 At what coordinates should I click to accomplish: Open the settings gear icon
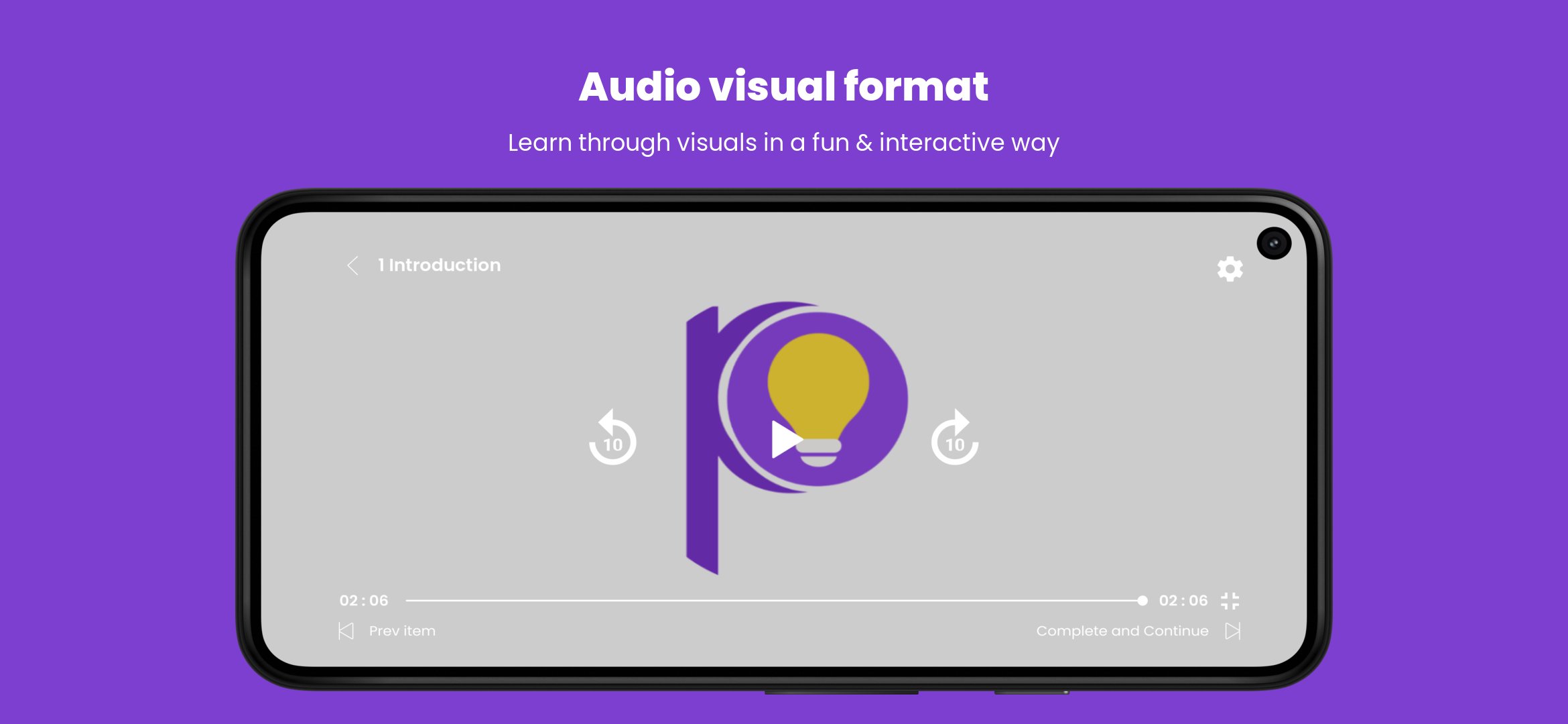click(1230, 269)
